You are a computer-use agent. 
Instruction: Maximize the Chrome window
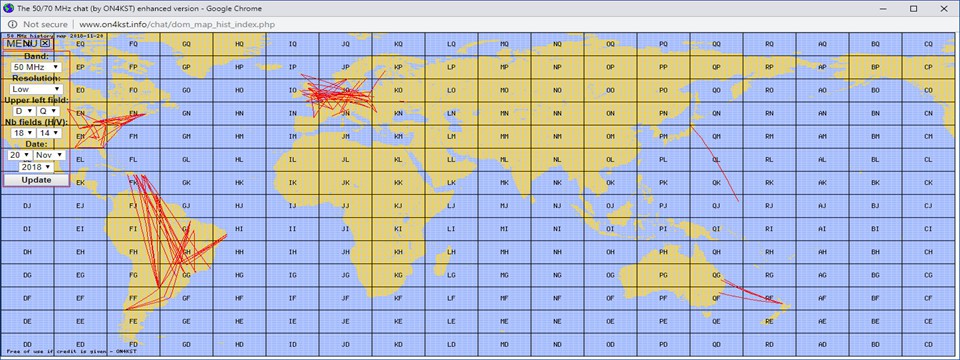click(x=913, y=9)
